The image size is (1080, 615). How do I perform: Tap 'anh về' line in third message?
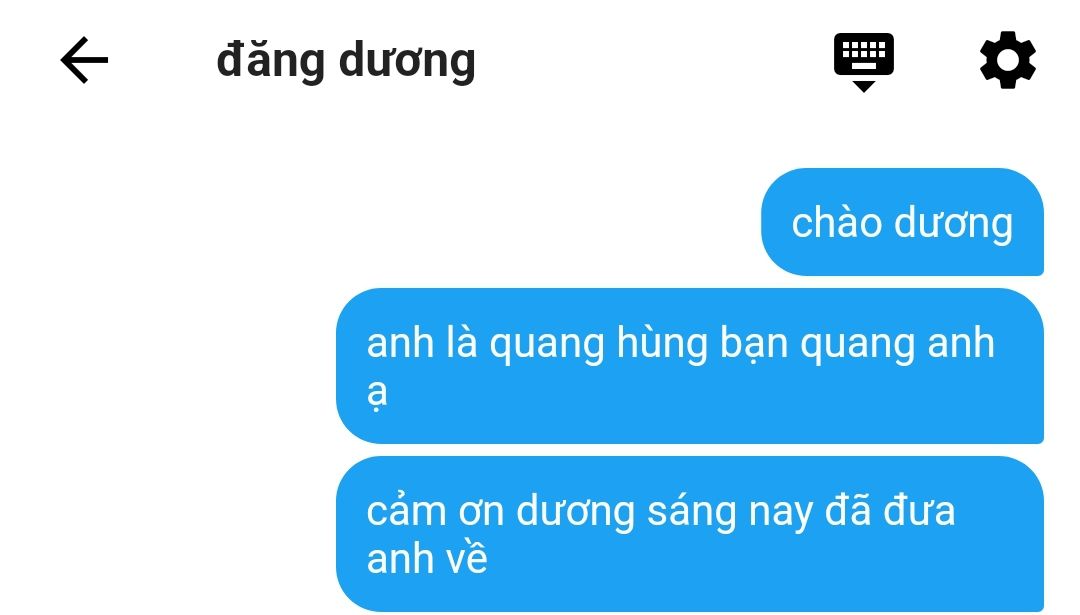point(427,559)
